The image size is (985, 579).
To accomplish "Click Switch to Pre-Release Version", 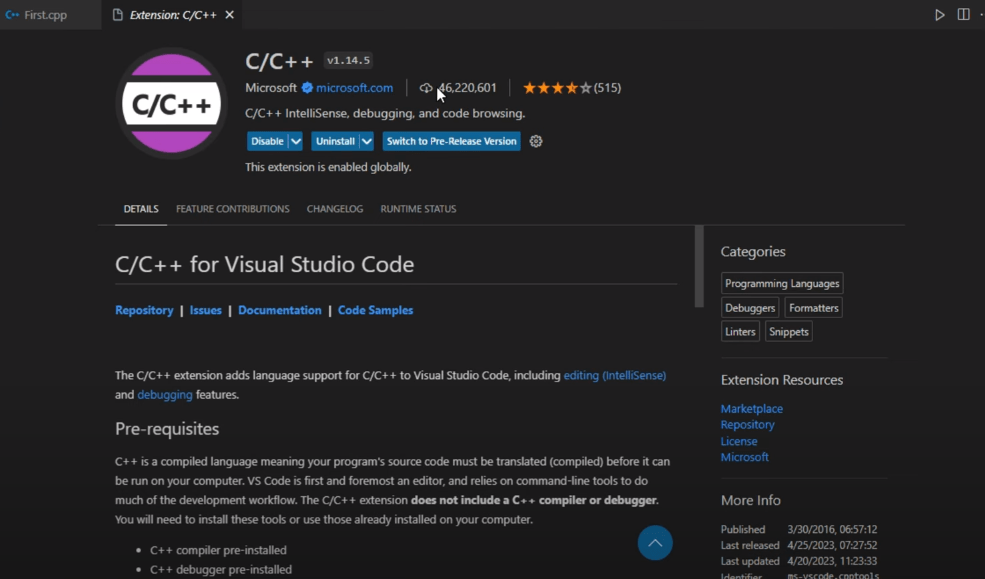I will (452, 141).
